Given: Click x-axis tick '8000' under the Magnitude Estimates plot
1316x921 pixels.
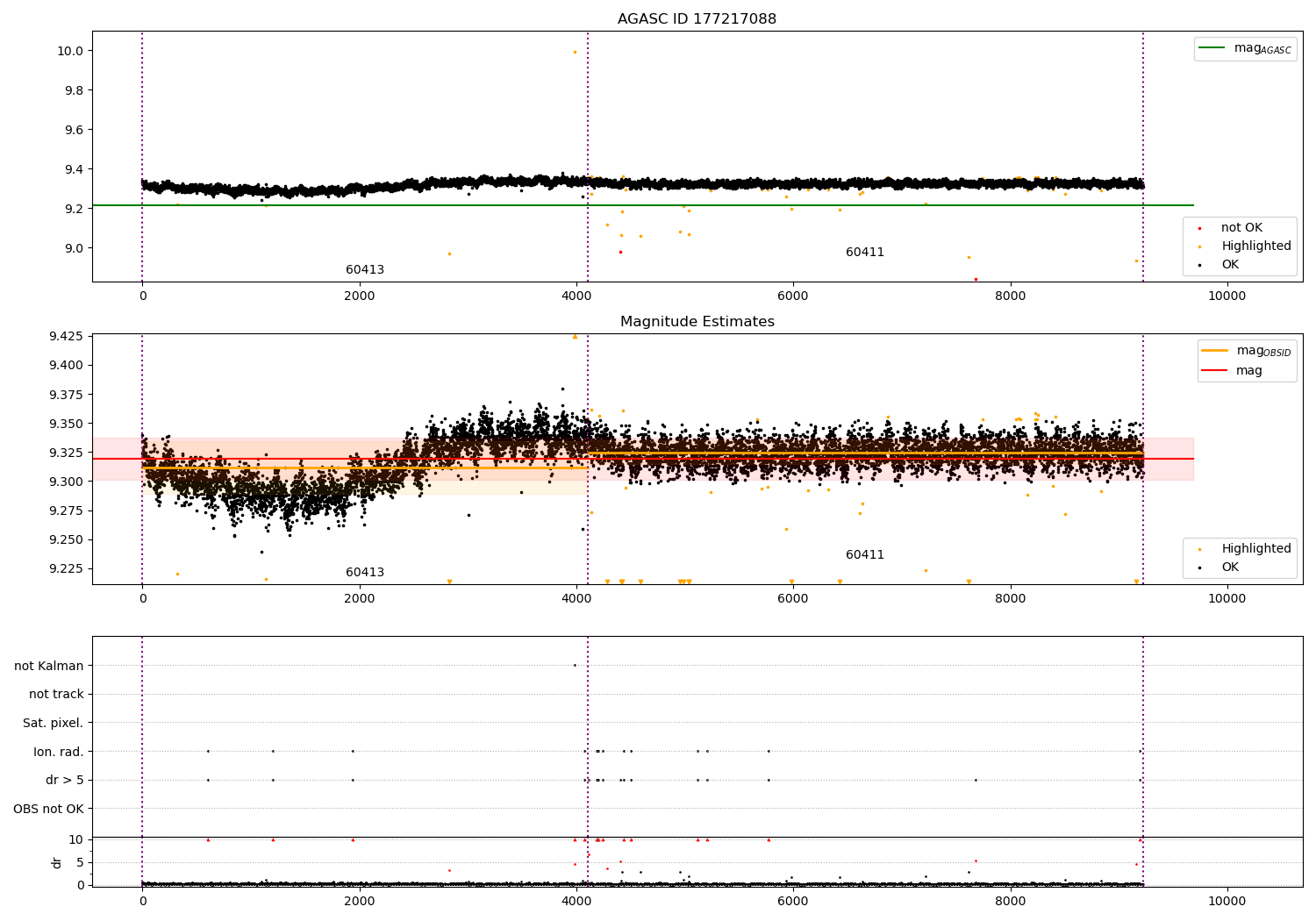Looking at the screenshot, I should 1010,599.
